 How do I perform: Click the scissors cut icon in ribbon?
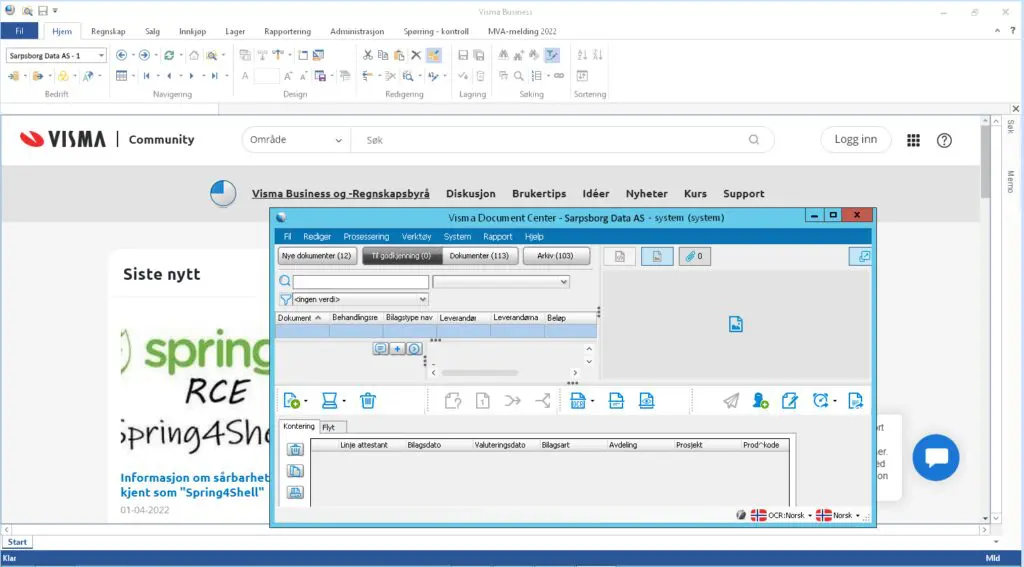[x=368, y=56]
